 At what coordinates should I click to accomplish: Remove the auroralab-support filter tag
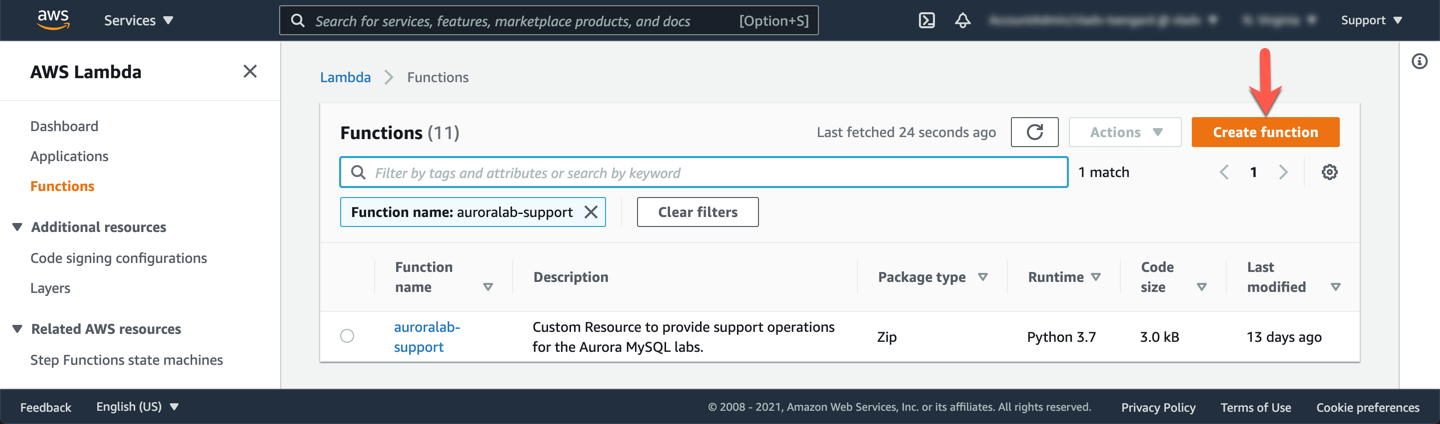(591, 212)
